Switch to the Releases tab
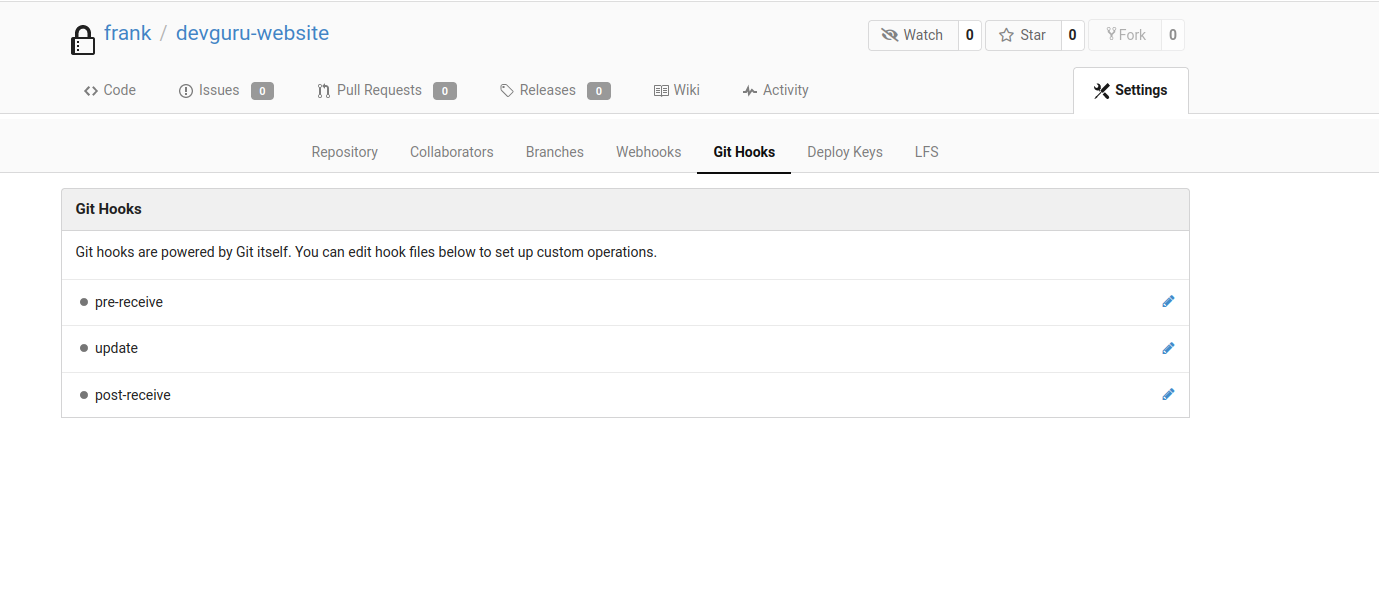The width and height of the screenshot is (1379, 609). [x=547, y=90]
